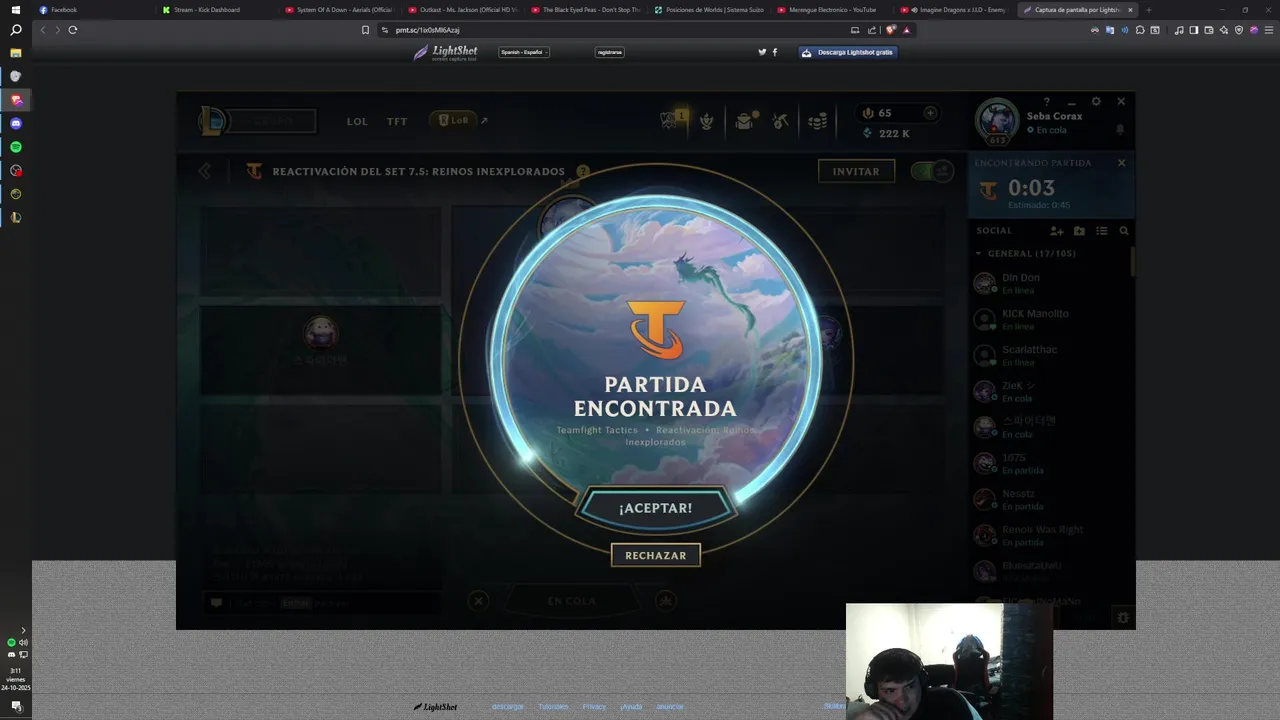
Task: Click the Descarga Lightshot gratis button
Action: [848, 52]
